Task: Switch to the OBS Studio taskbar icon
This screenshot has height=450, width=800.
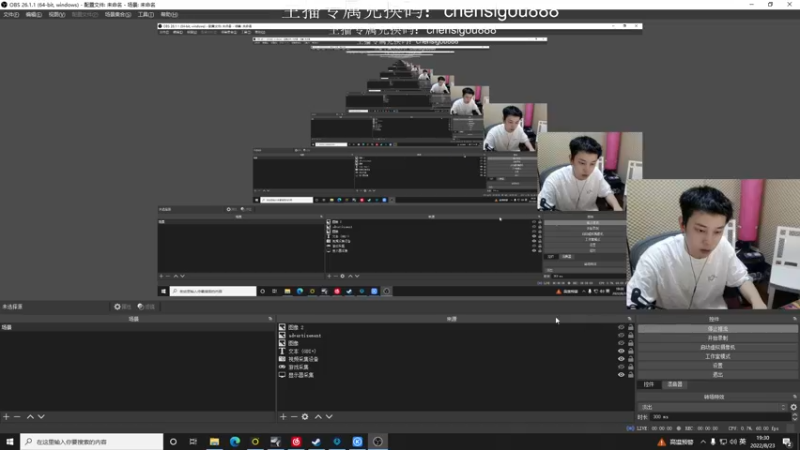Action: point(378,442)
